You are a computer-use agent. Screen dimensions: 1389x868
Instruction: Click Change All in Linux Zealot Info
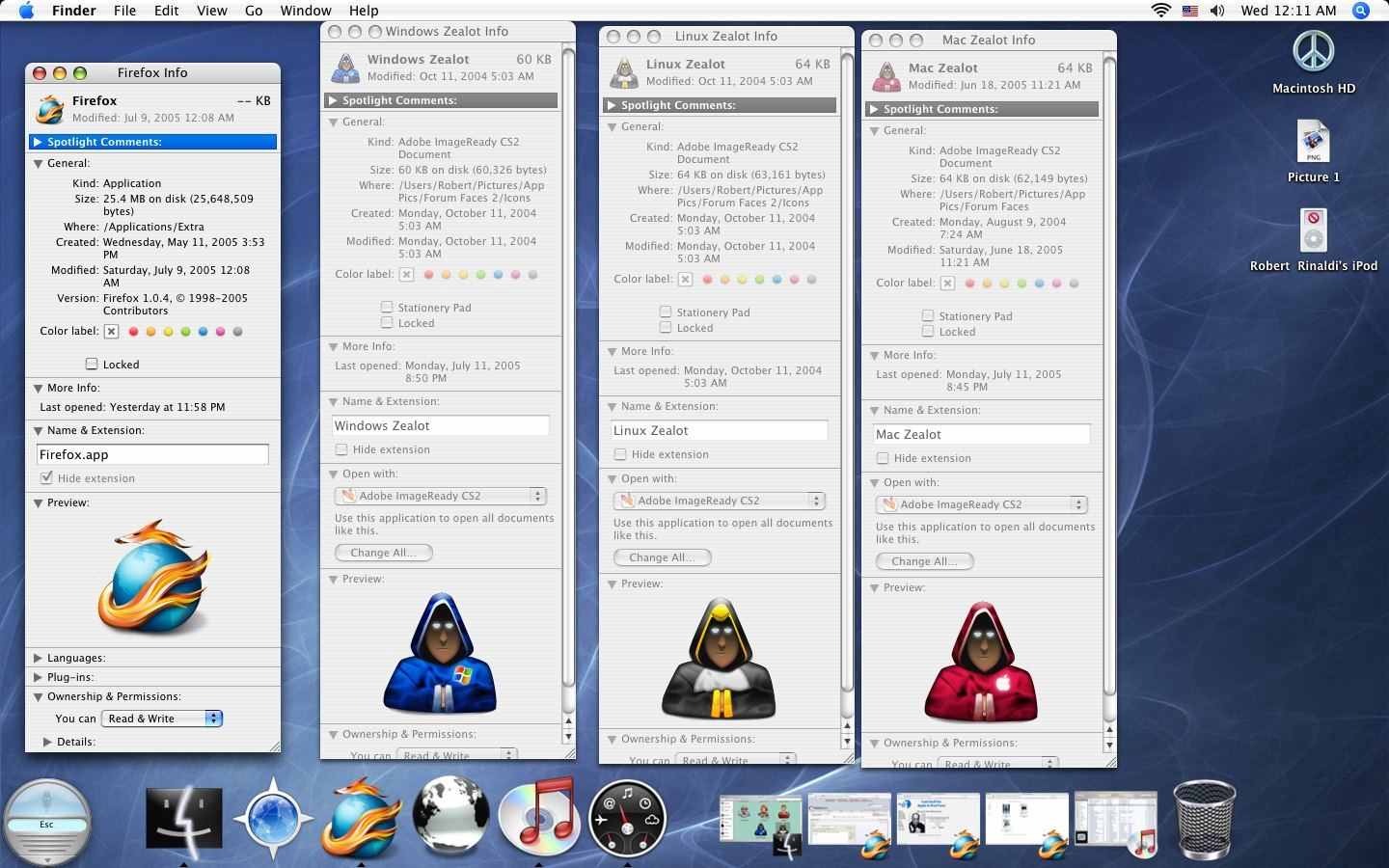tap(662, 557)
